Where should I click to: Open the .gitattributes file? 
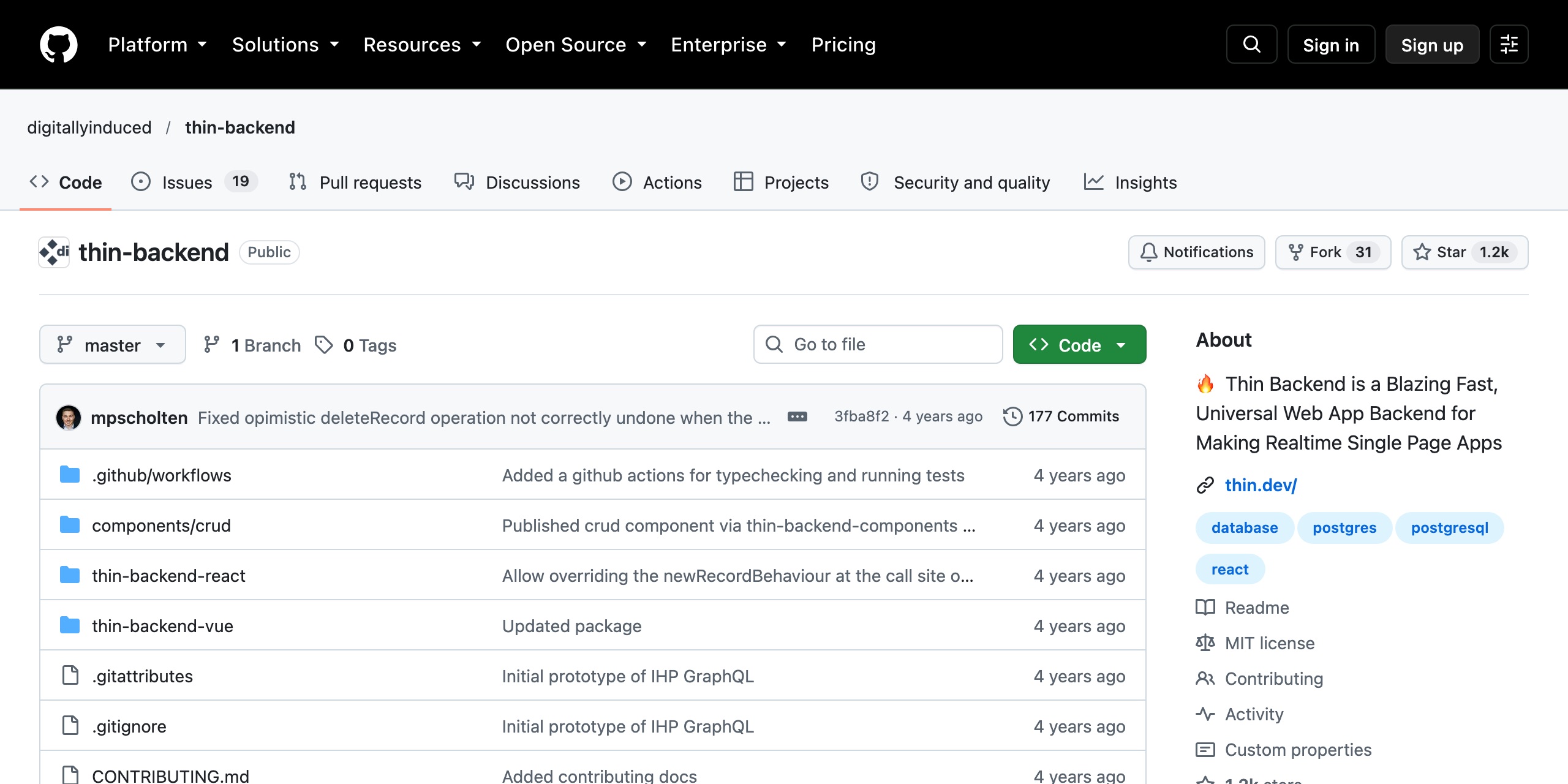point(142,676)
